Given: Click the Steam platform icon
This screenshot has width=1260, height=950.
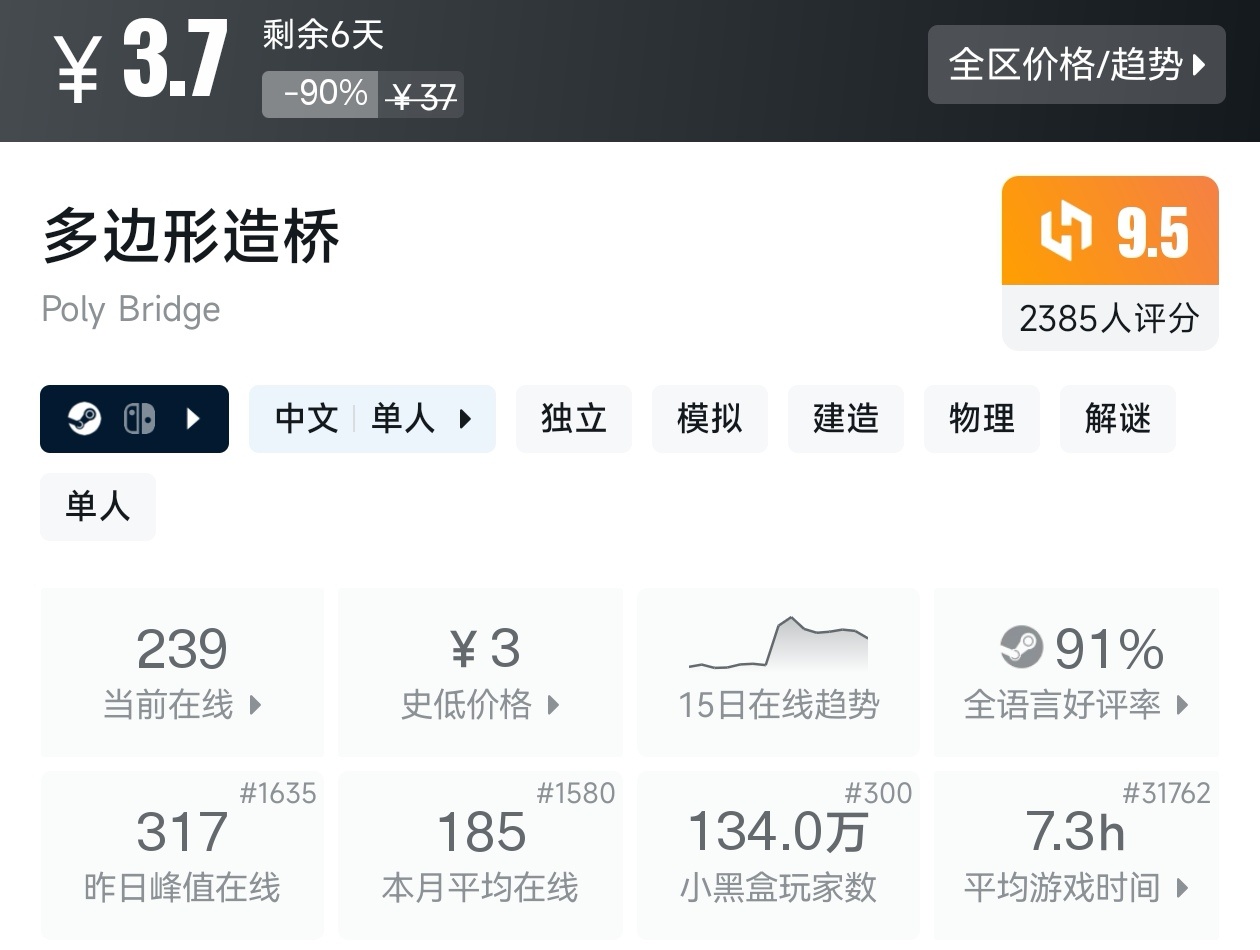Looking at the screenshot, I should coord(84,419).
